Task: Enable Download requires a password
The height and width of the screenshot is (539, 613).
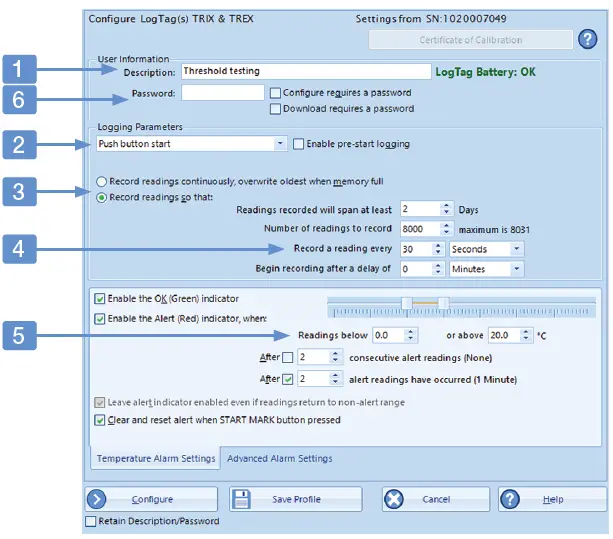Action: click(275, 109)
